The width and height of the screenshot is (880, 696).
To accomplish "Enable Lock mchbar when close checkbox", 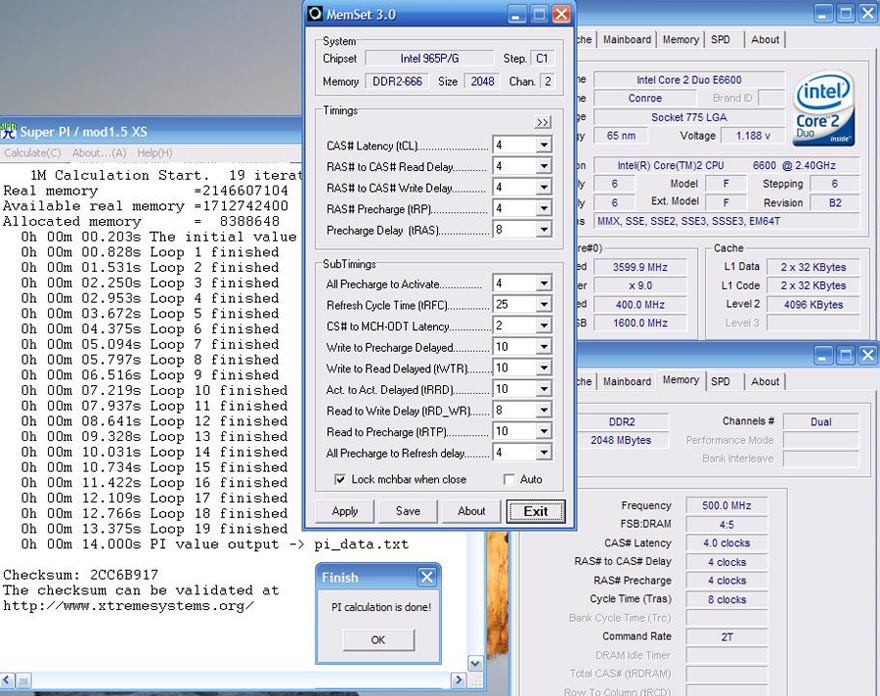I will point(340,479).
